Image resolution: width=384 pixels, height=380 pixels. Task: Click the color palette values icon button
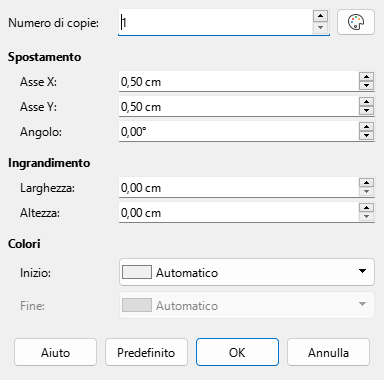356,22
